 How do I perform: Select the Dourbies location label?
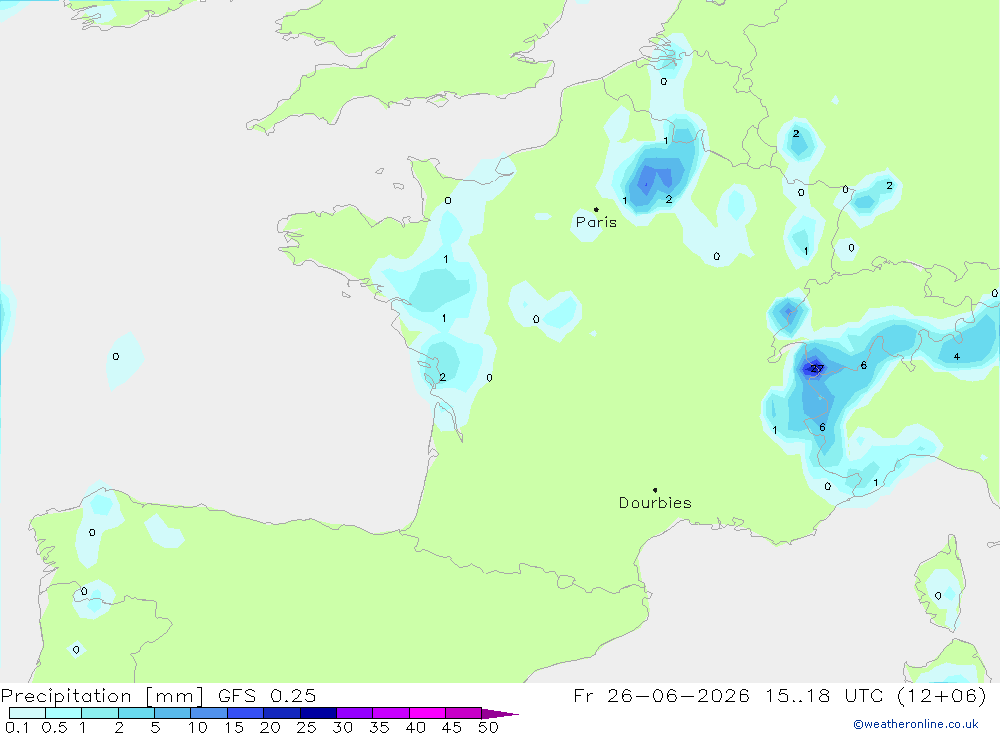pyautogui.click(x=655, y=503)
